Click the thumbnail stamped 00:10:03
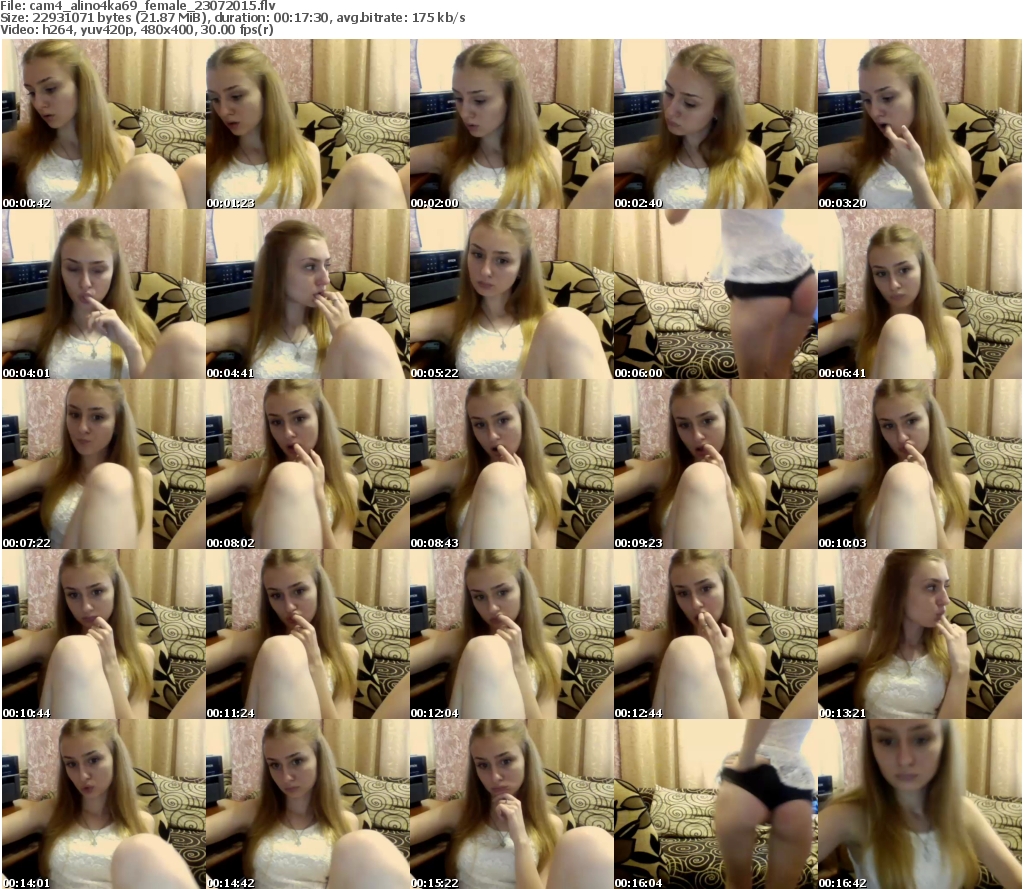The width and height of the screenshot is (1024, 889). [920, 464]
